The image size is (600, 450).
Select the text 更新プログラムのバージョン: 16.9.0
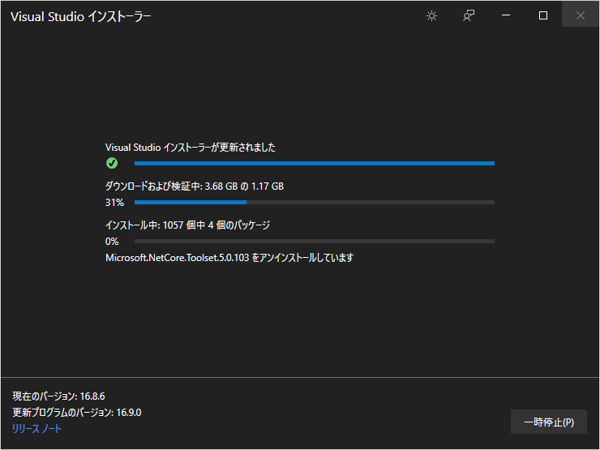(x=77, y=412)
